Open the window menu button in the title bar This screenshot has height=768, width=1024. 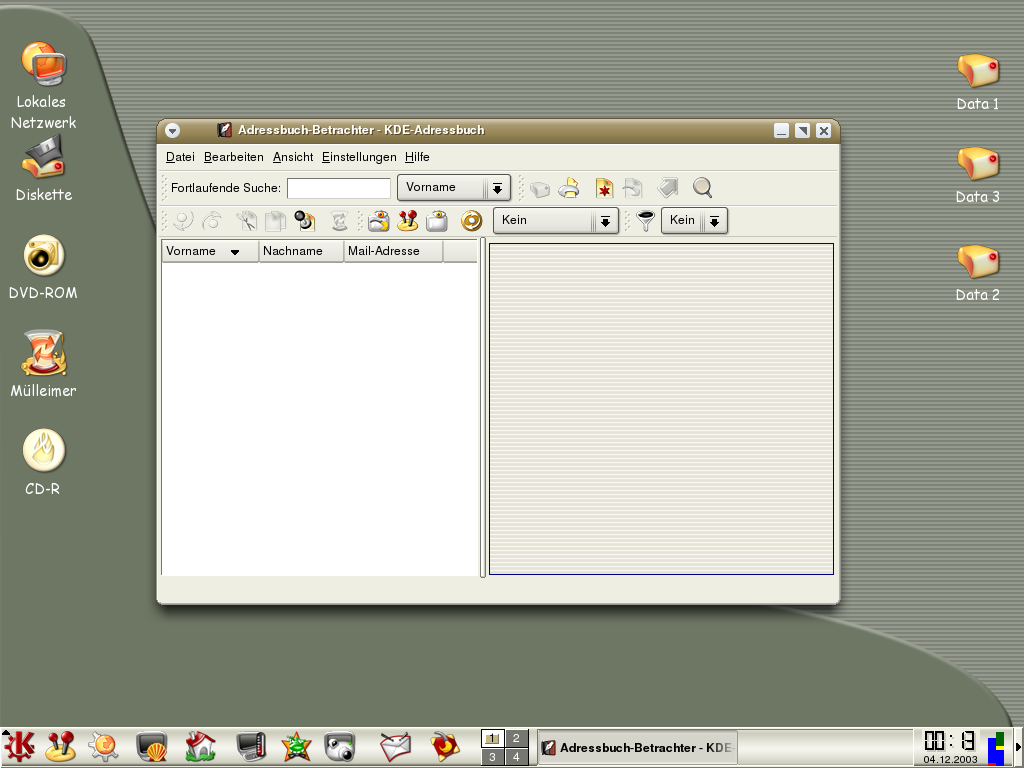(172, 131)
